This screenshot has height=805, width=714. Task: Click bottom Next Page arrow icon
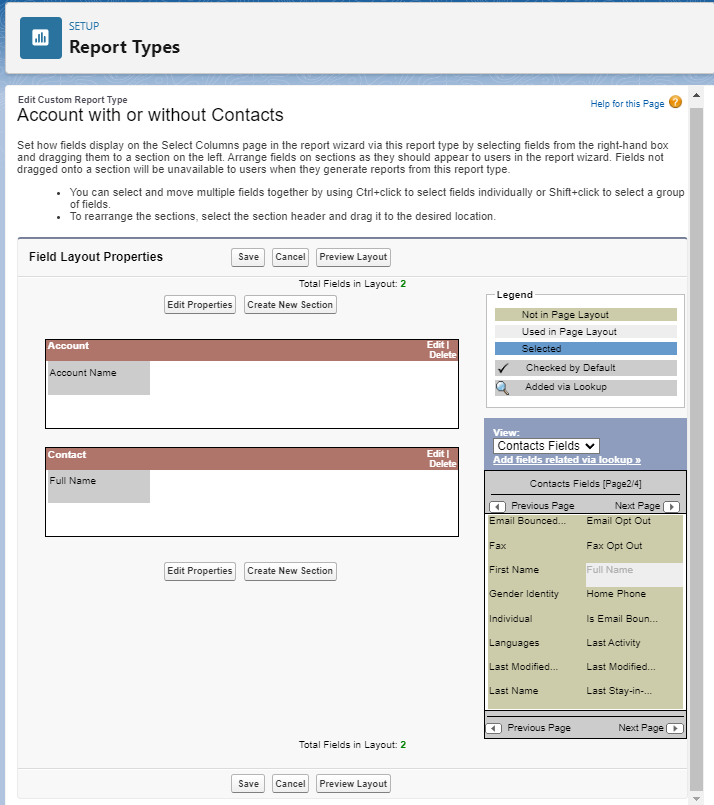click(x=674, y=728)
